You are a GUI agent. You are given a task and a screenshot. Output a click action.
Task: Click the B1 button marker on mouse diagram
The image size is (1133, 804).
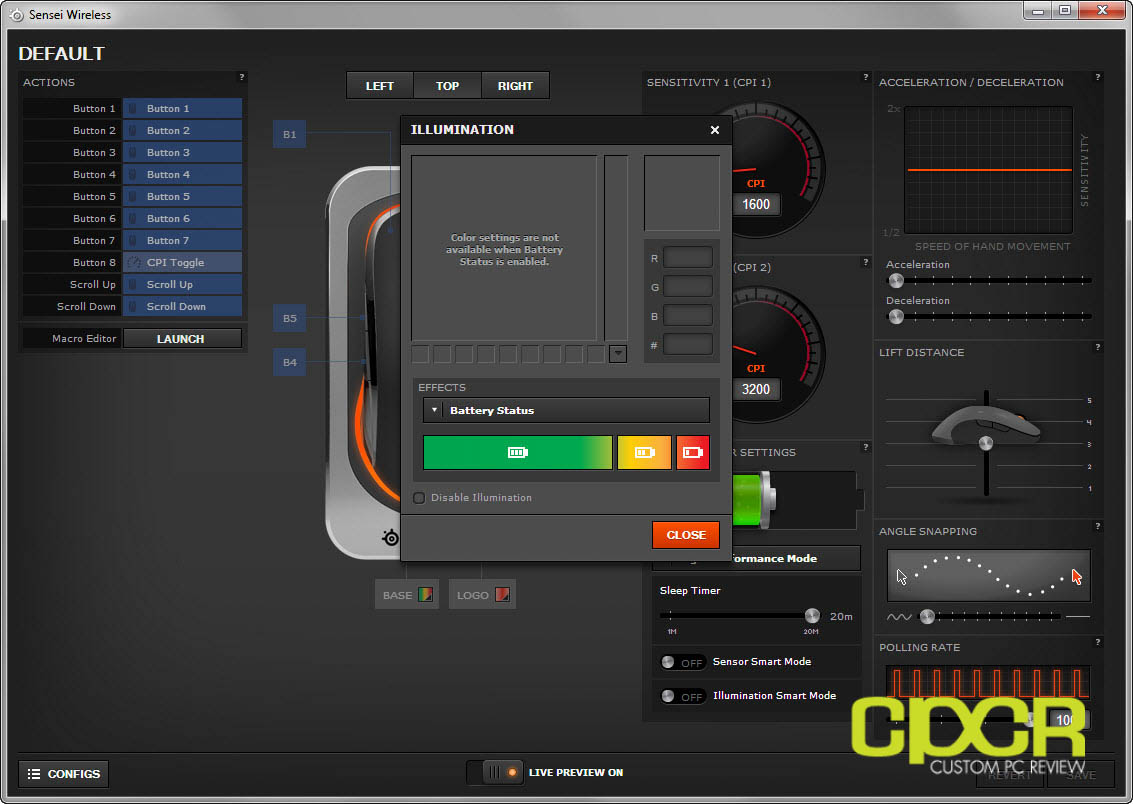(289, 134)
